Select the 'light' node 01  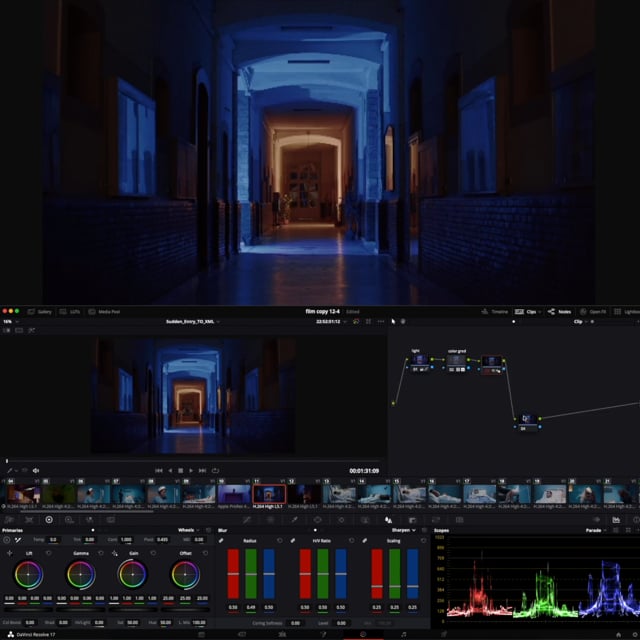point(419,363)
